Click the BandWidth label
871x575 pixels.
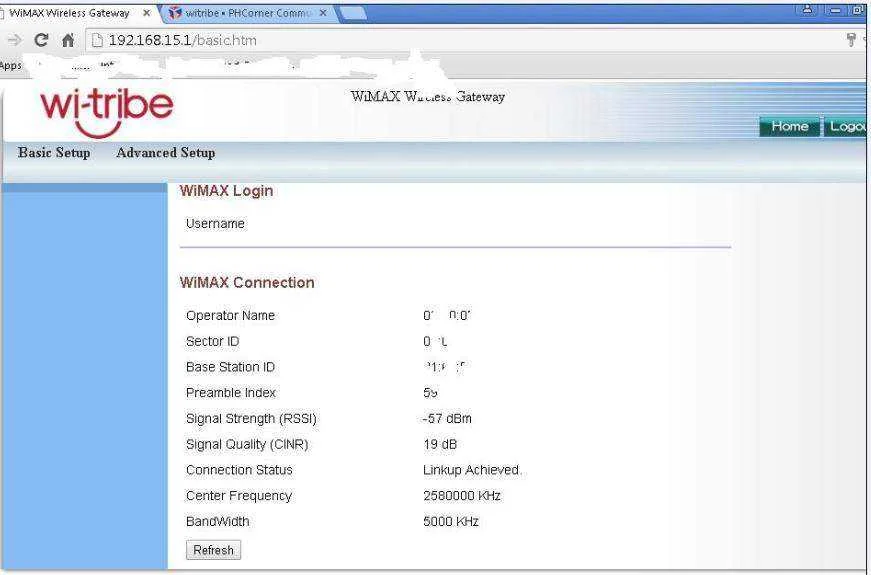pos(218,522)
